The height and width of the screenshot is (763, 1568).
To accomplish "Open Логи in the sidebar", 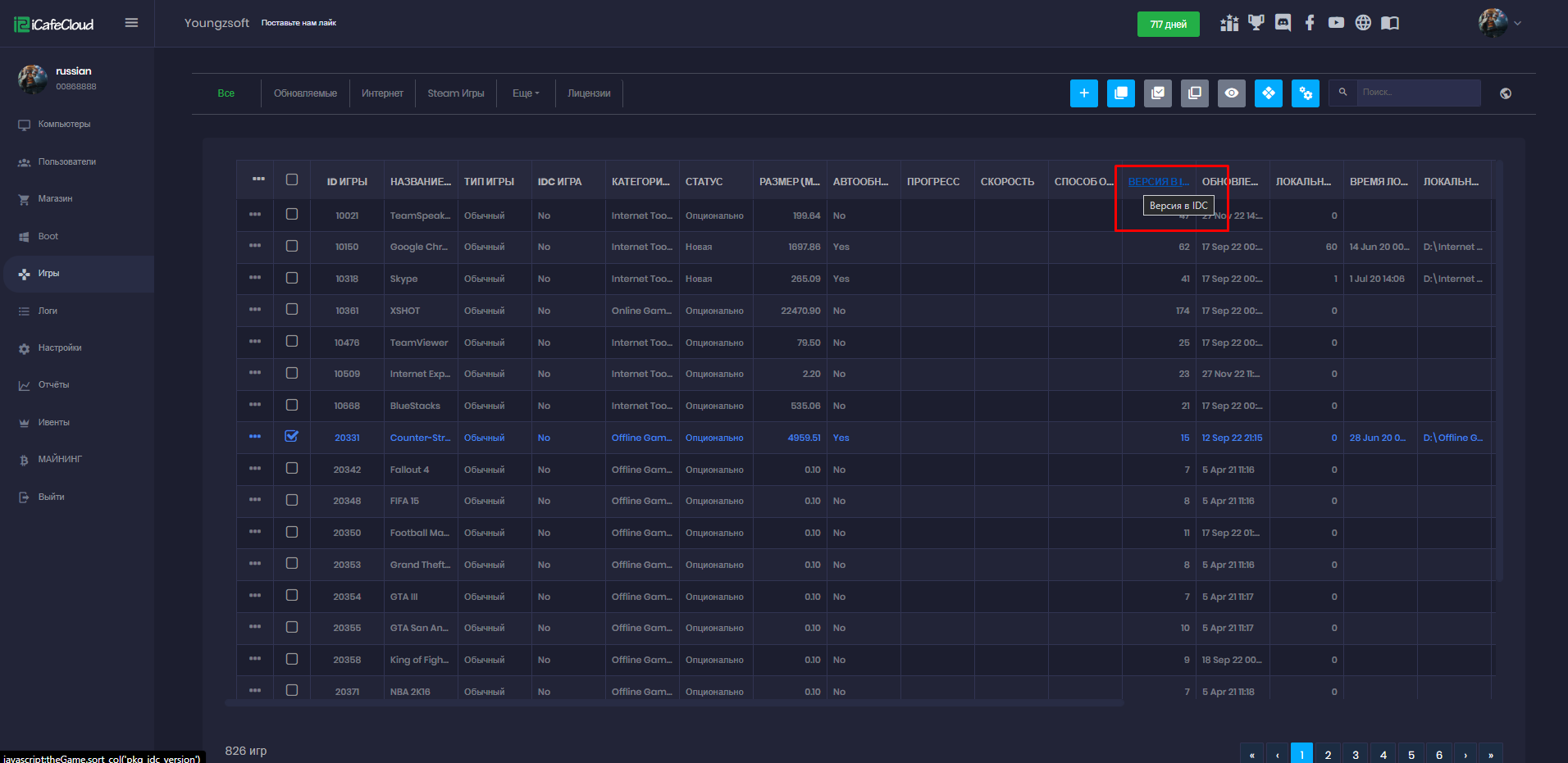I will [x=48, y=311].
